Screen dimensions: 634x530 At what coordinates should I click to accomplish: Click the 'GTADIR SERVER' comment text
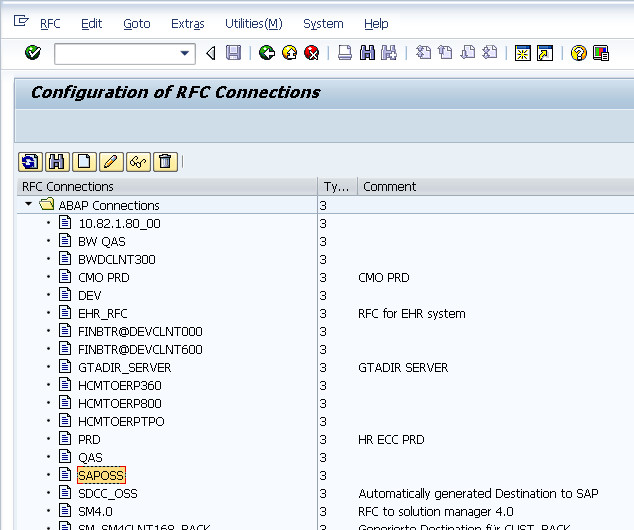[x=403, y=367]
